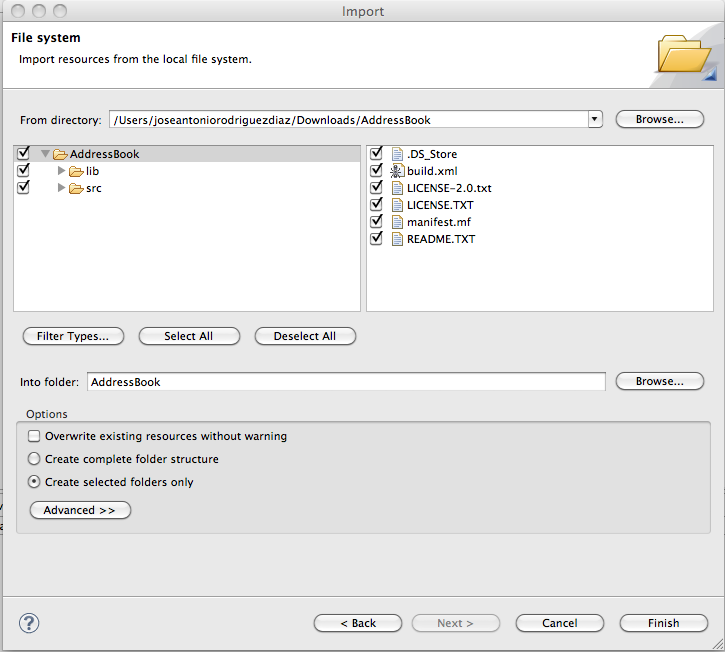Uncheck the build.xml checkbox

(376, 170)
